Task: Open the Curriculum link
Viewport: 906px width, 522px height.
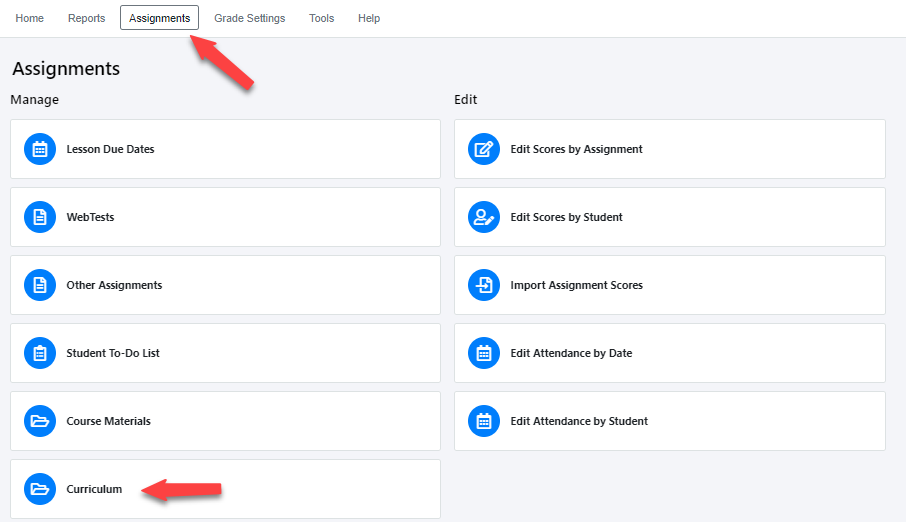Action: tap(94, 489)
